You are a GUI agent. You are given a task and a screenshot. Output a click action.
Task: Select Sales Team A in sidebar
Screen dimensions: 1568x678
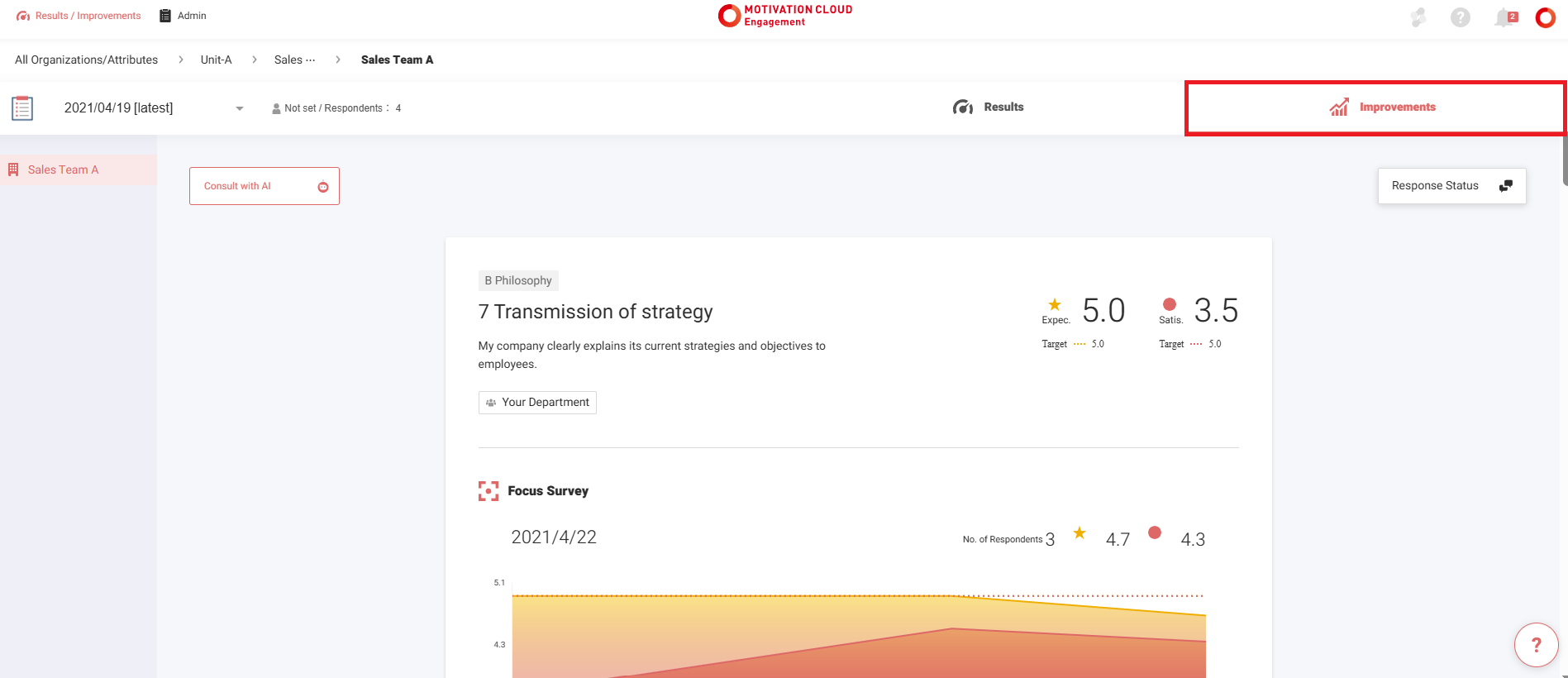(63, 169)
